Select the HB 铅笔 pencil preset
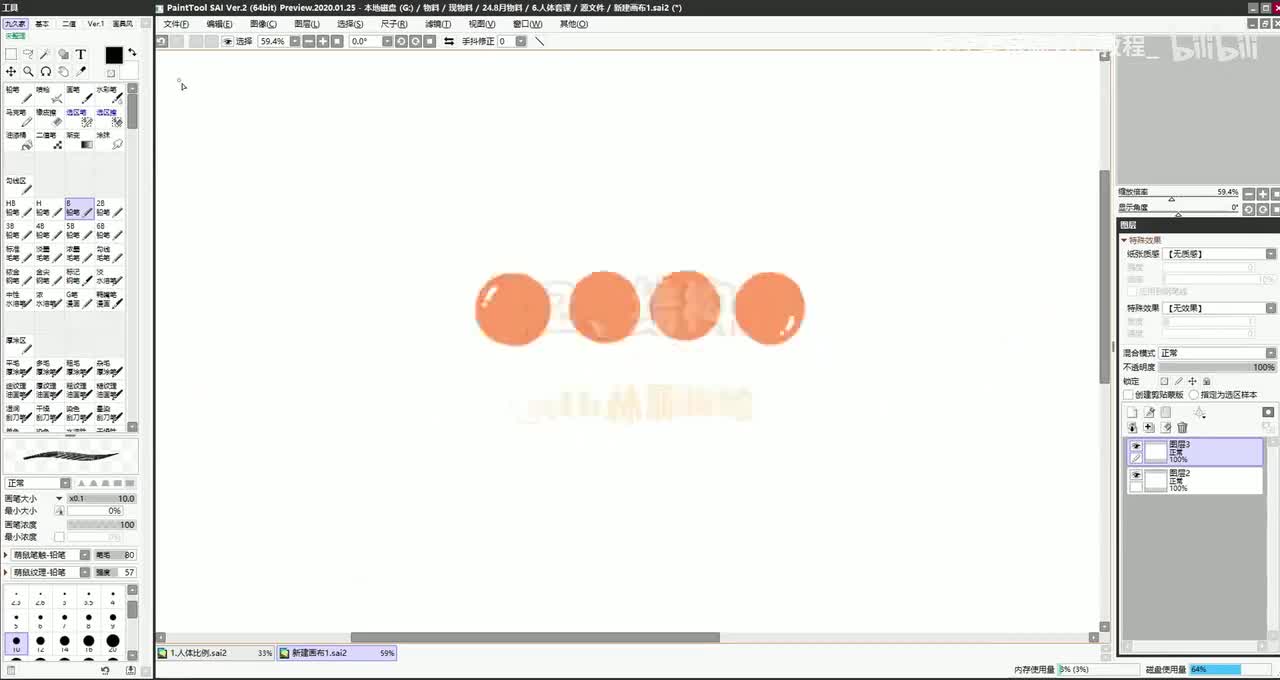Image resolution: width=1280 pixels, height=680 pixels. [x=19, y=208]
